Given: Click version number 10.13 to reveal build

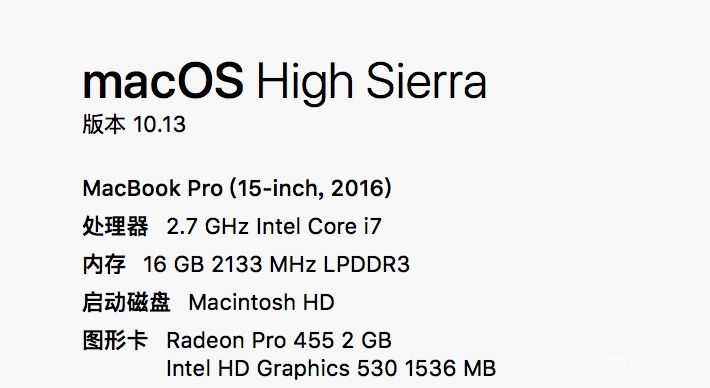Looking at the screenshot, I should (x=159, y=125).
